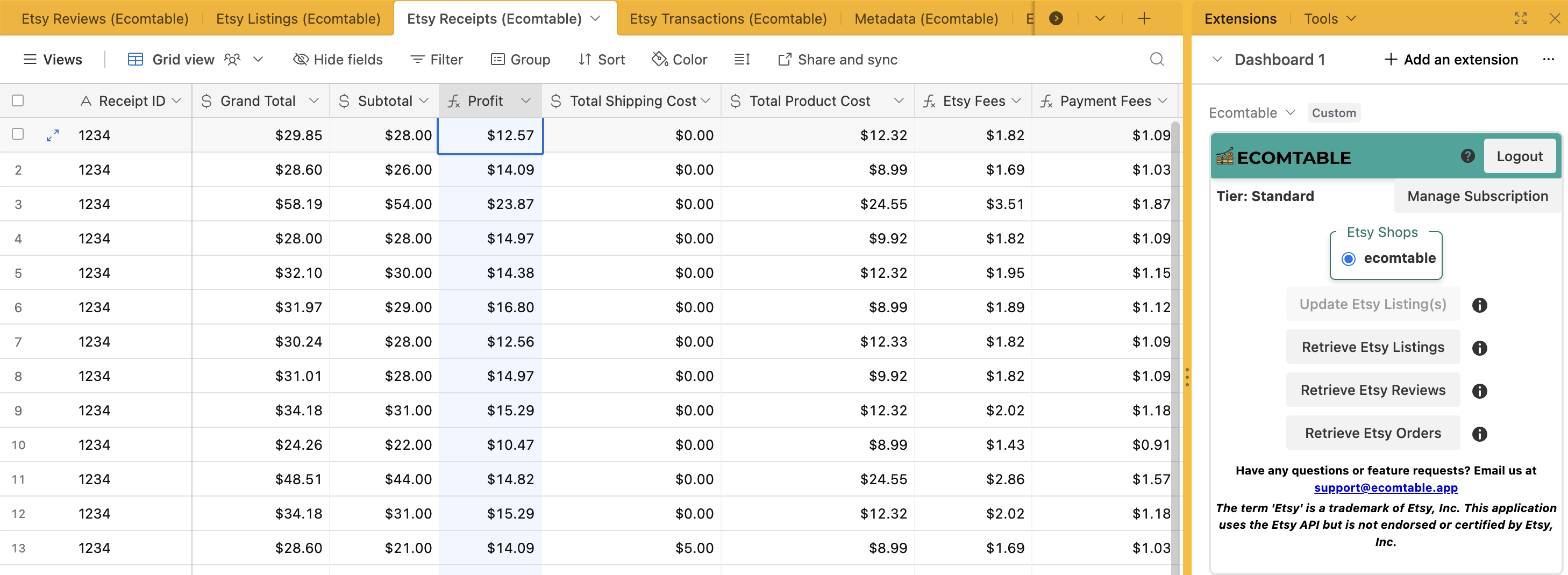Click the support@ecomtable.app email link
This screenshot has width=1568, height=575.
pos(1385,487)
